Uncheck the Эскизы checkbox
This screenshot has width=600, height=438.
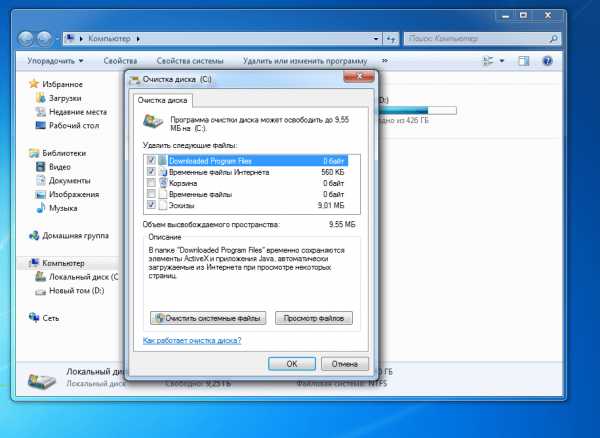[x=151, y=205]
